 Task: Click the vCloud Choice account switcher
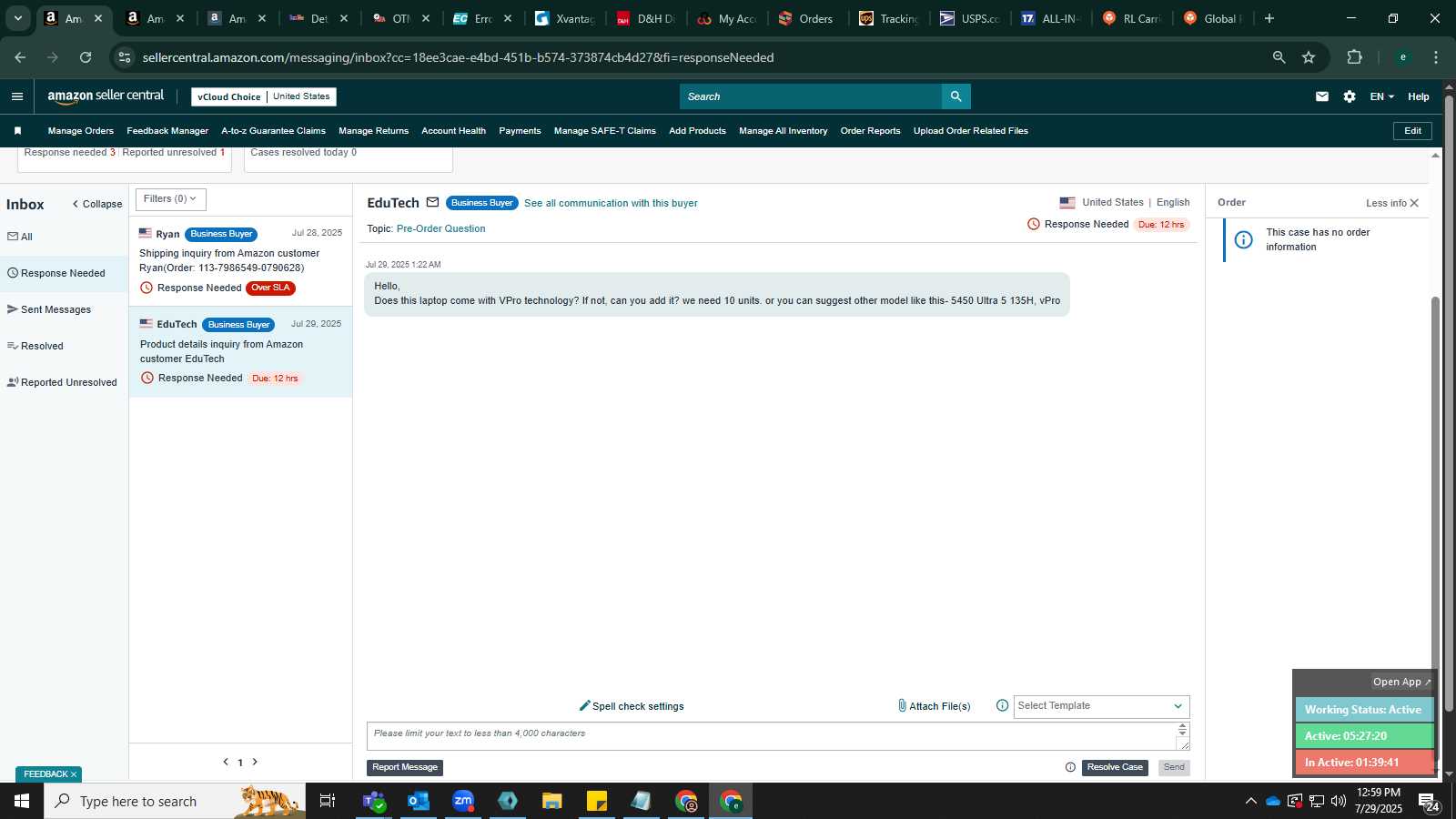pos(264,96)
